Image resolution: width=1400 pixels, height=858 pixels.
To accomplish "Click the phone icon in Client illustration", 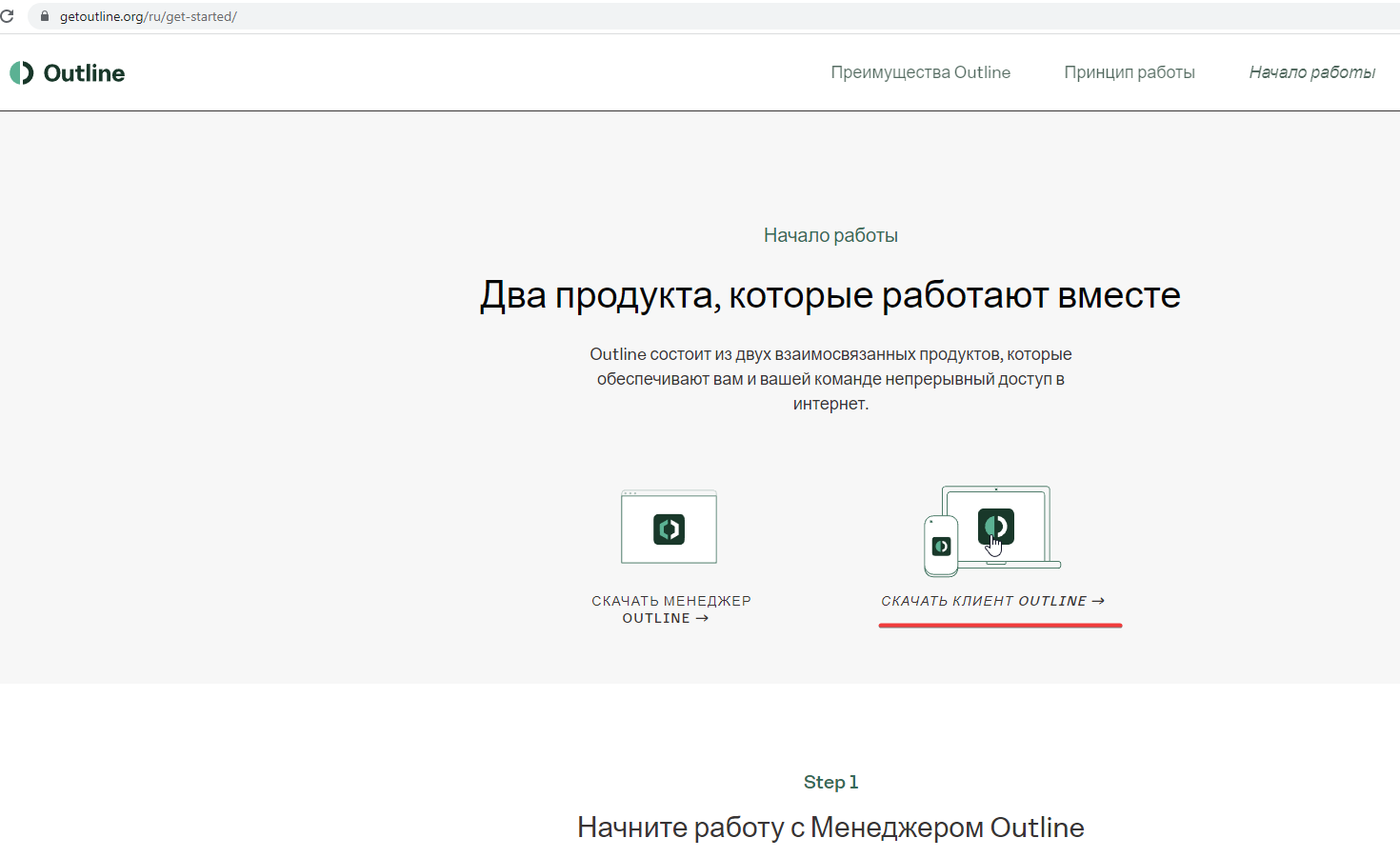I will [x=941, y=546].
